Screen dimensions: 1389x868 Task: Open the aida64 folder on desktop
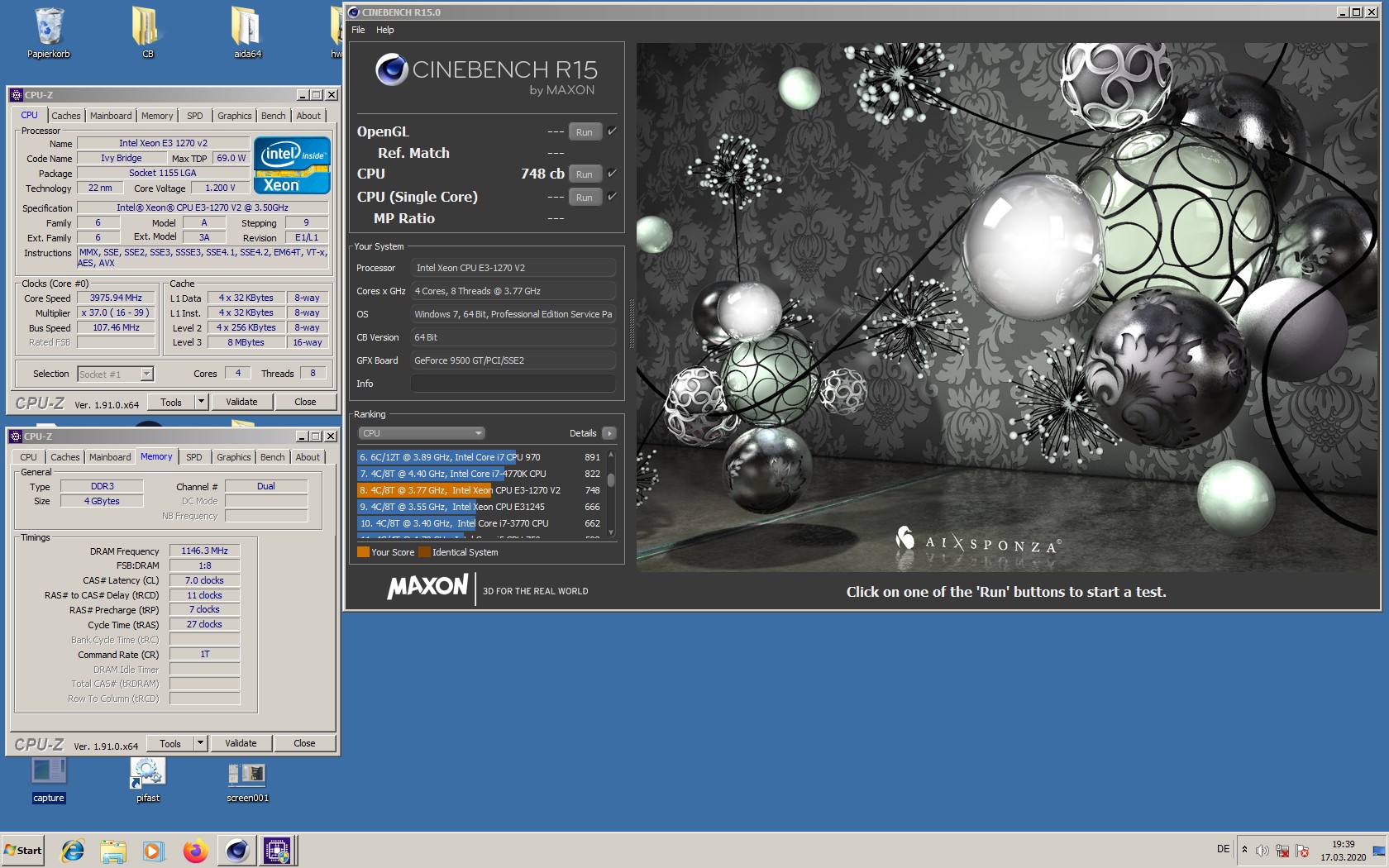tap(247, 33)
